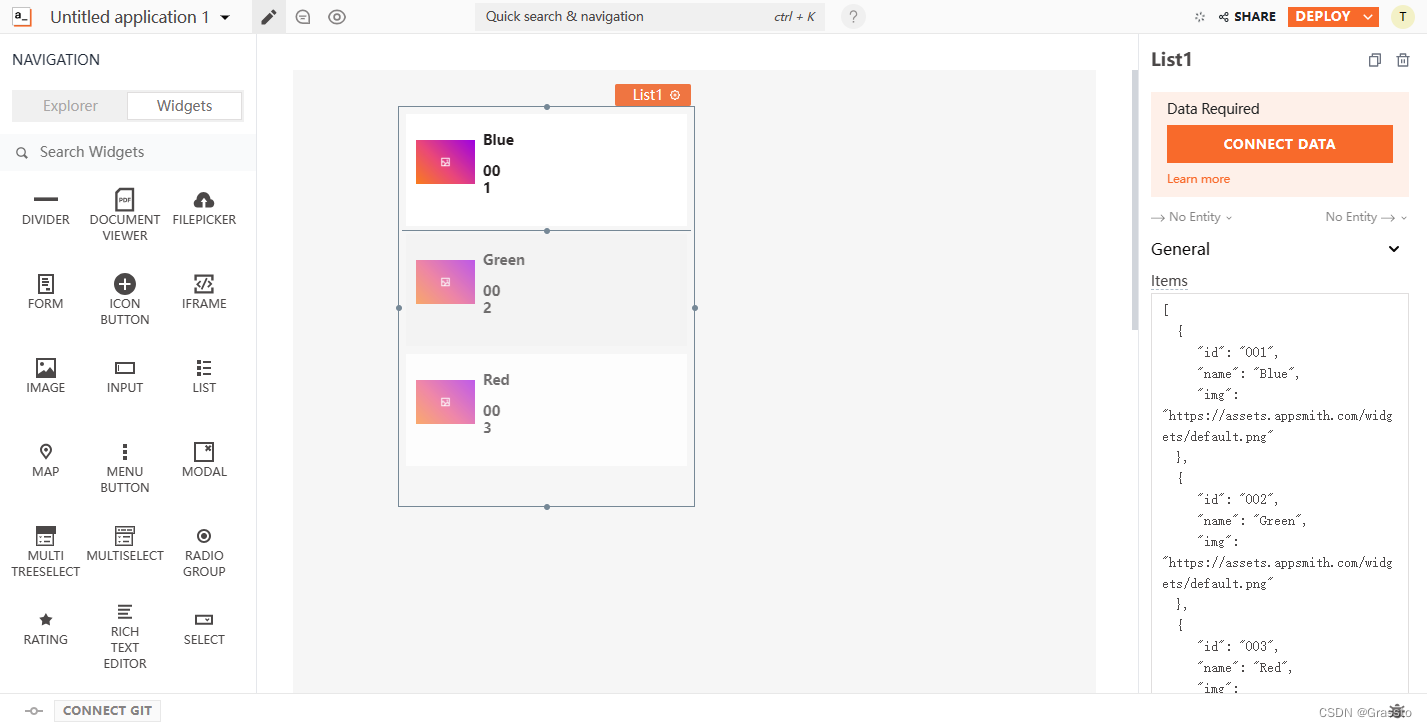Select the Multi Treeselect widget
This screenshot has width=1427, height=727.
46,551
